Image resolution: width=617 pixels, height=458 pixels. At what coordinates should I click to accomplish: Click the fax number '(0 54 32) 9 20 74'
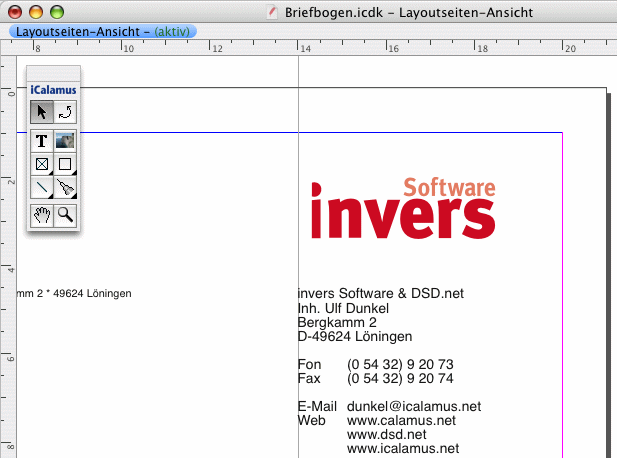tap(400, 379)
